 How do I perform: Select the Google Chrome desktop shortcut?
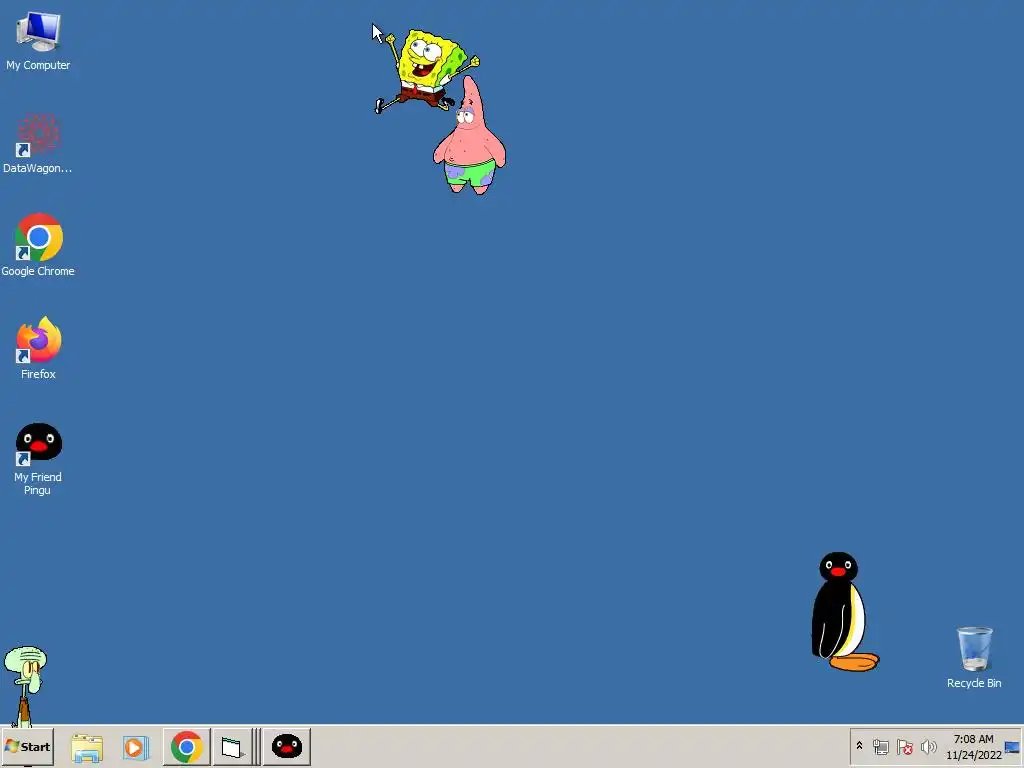[38, 246]
